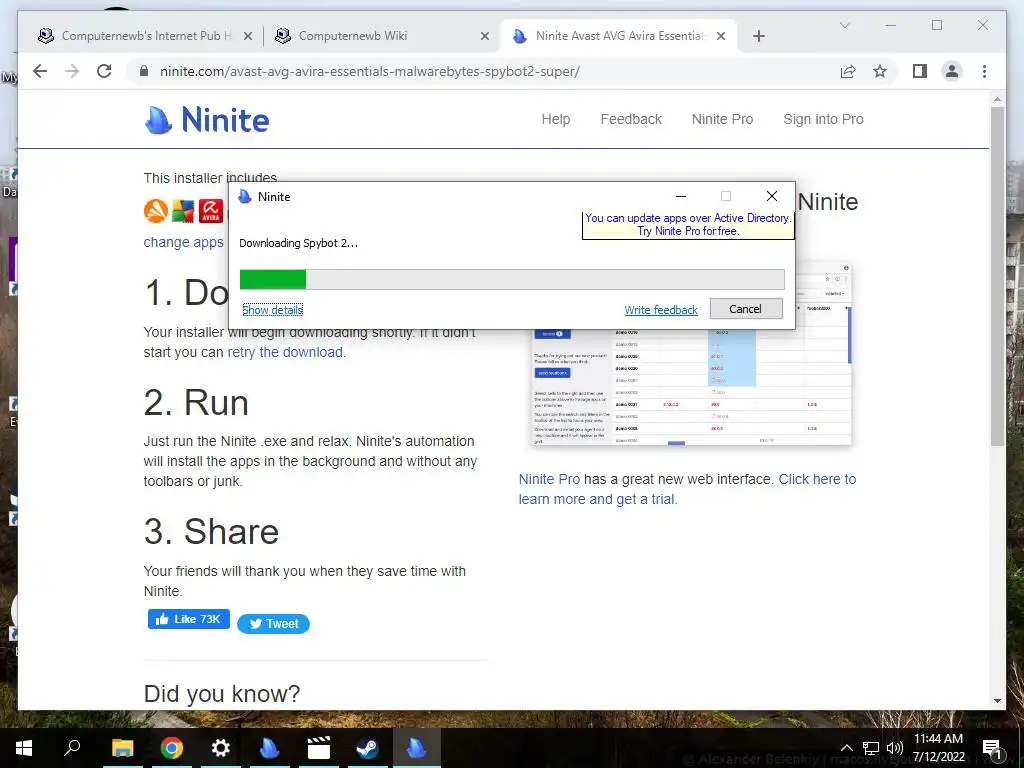Viewport: 1024px width, 768px height.
Task: Click the Tweet button
Action: coord(273,624)
